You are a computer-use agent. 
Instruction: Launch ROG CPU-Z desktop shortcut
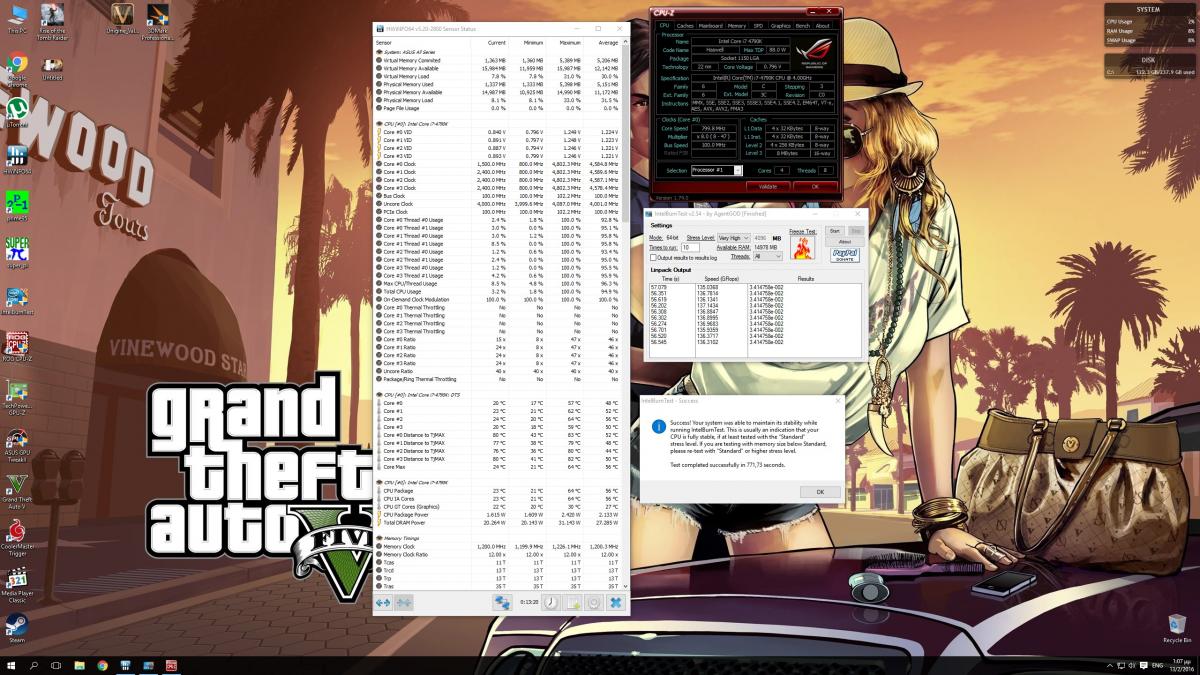click(x=16, y=345)
